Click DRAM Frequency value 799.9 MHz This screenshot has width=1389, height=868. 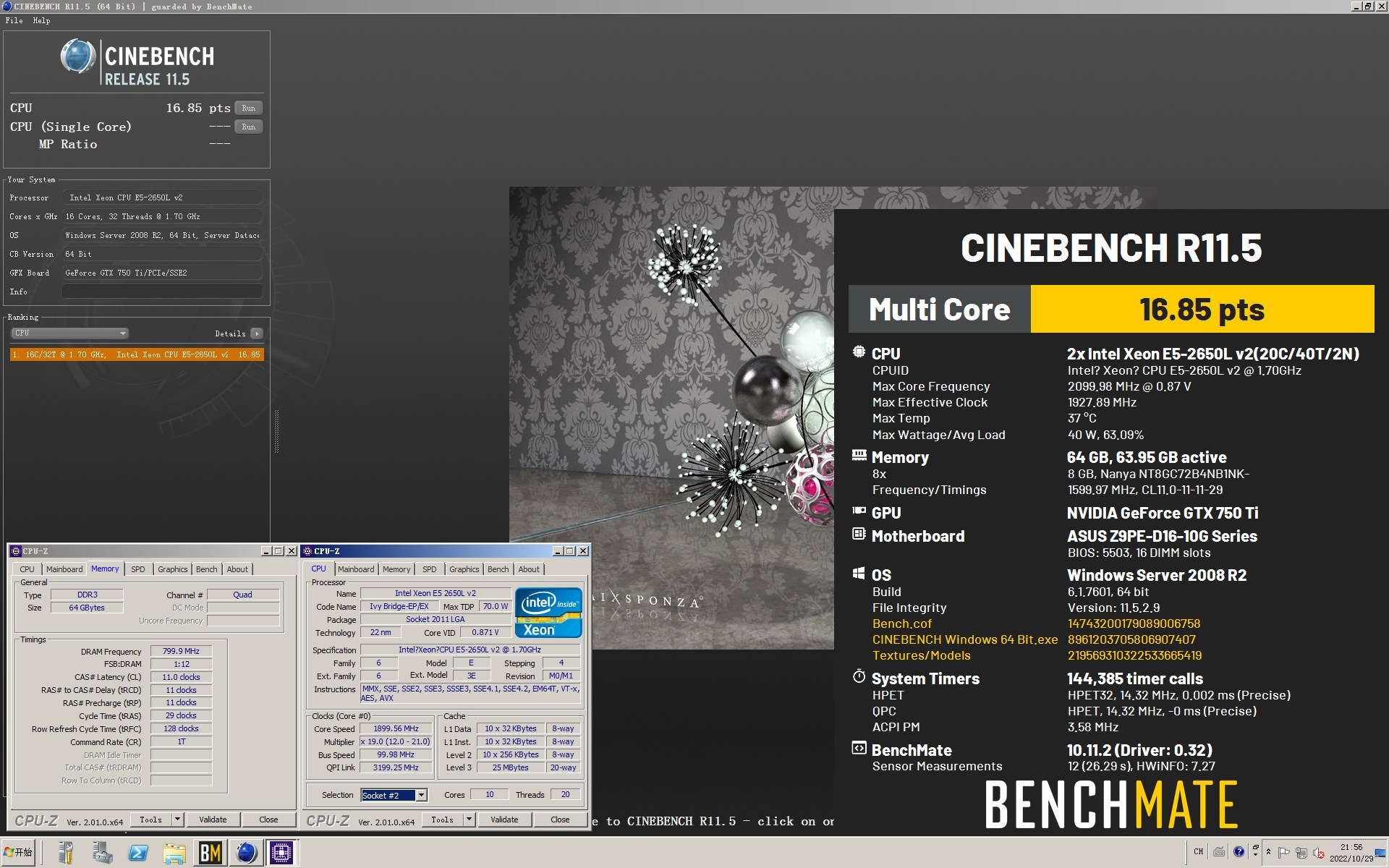click(x=181, y=651)
